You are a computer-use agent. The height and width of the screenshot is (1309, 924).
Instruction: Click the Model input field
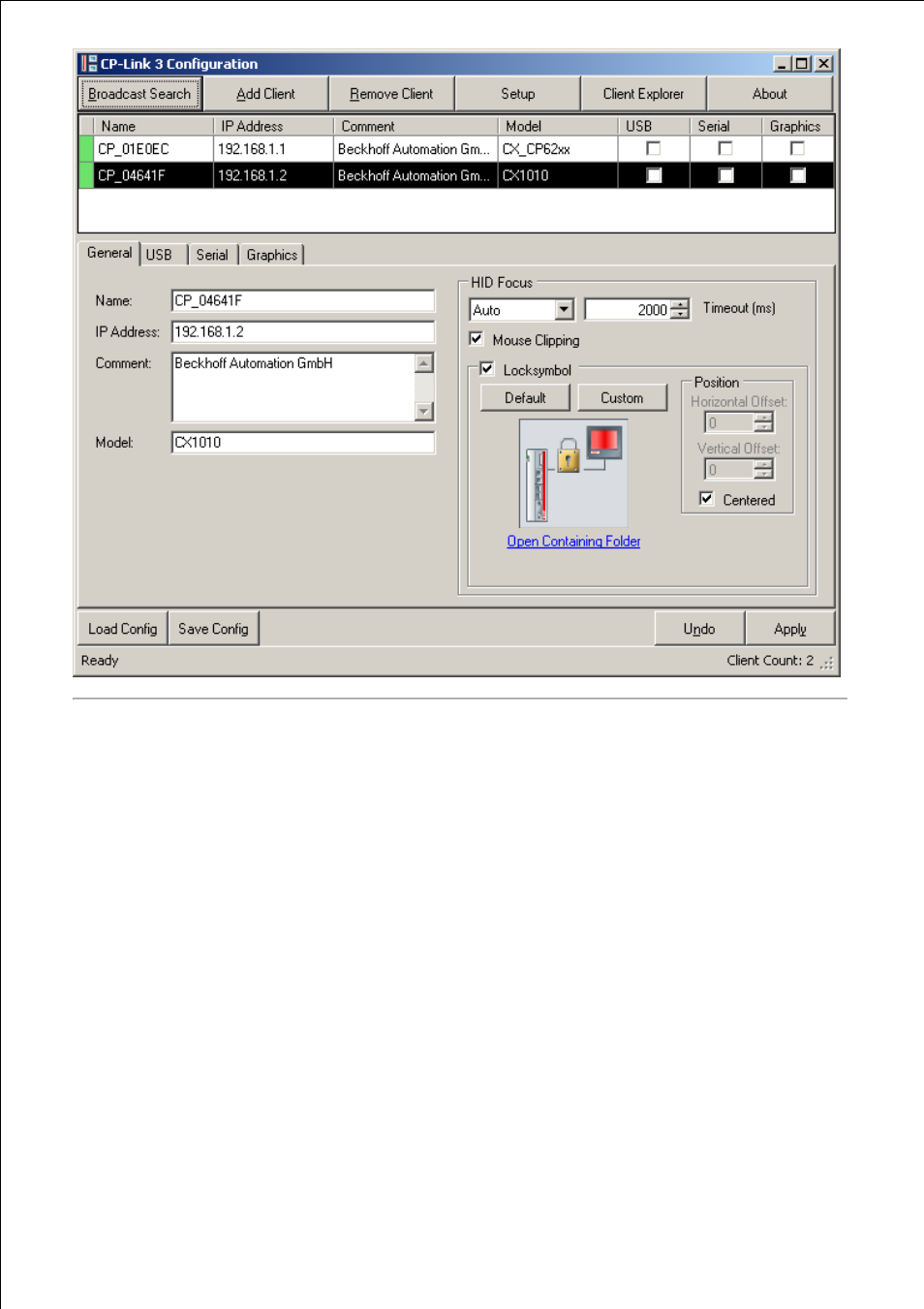[303, 442]
